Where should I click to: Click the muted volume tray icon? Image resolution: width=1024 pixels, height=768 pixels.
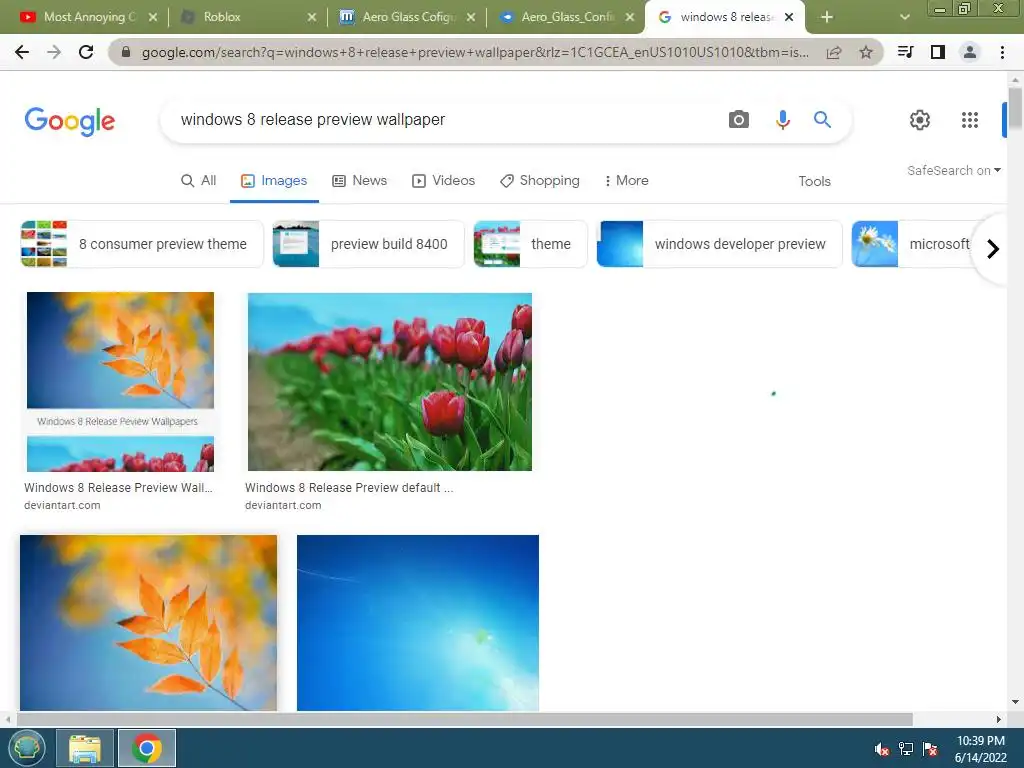pos(882,749)
